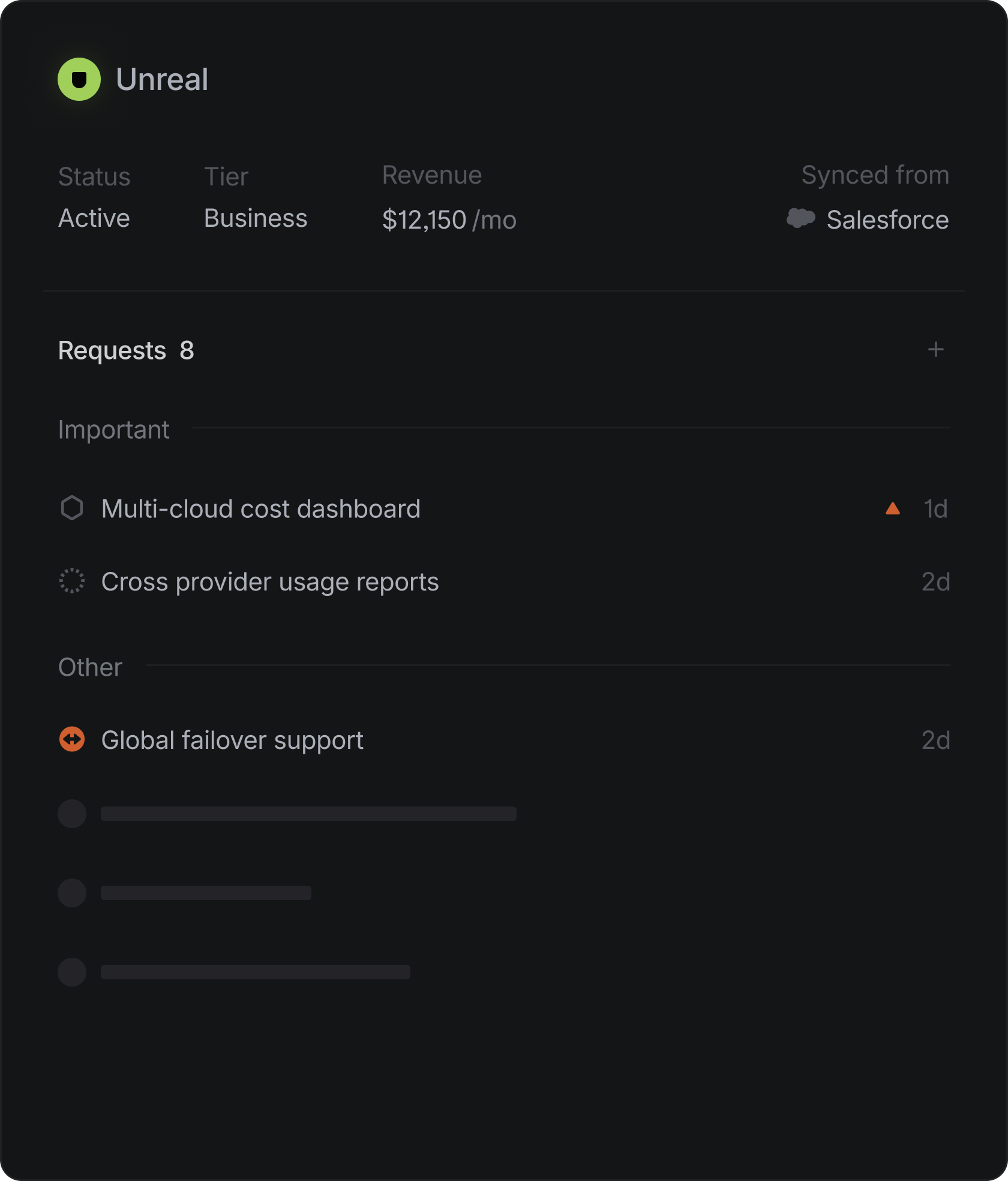The image size is (1008, 1181).
Task: Collapse the Other section header
Action: click(x=90, y=667)
